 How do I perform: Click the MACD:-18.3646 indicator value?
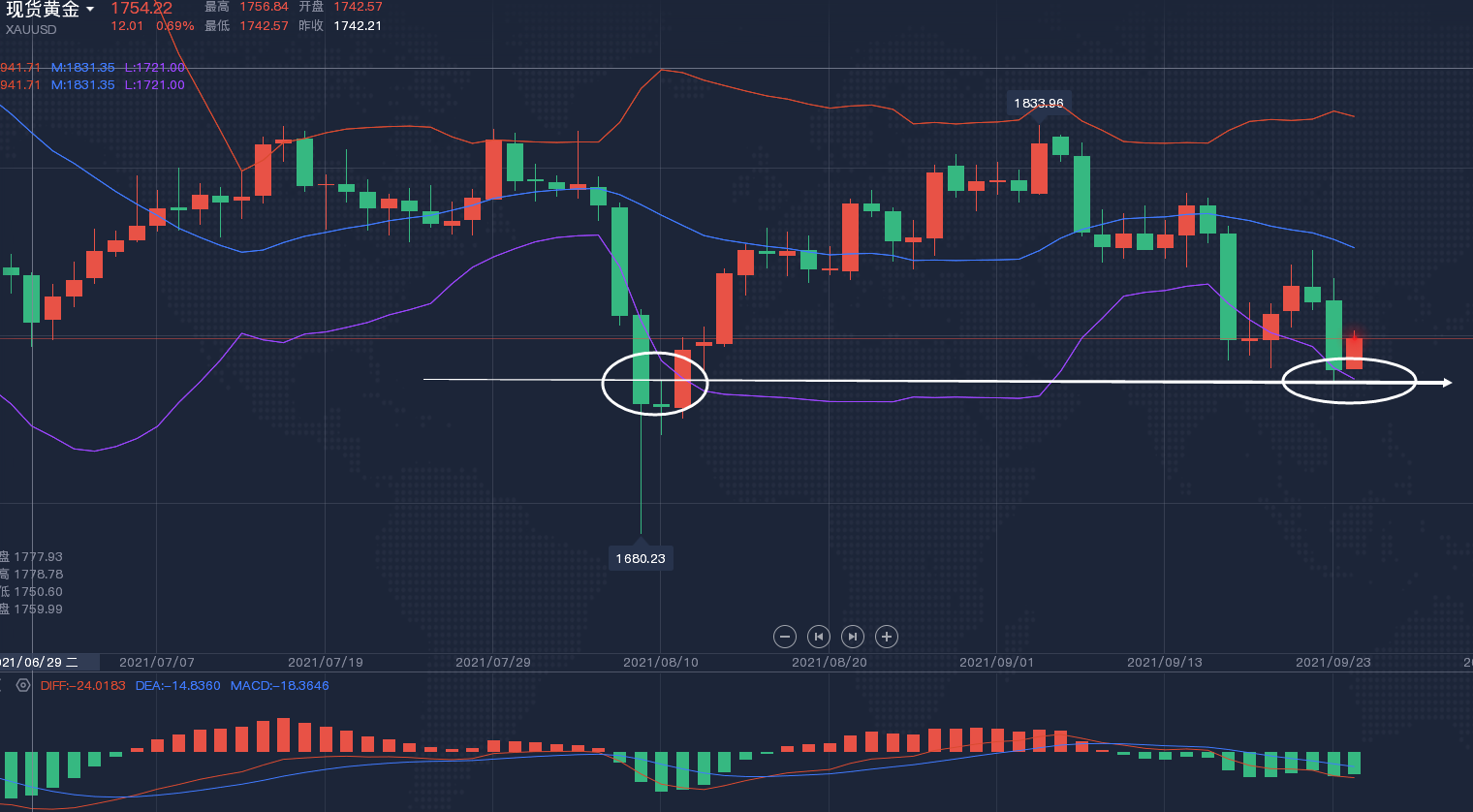(x=280, y=686)
